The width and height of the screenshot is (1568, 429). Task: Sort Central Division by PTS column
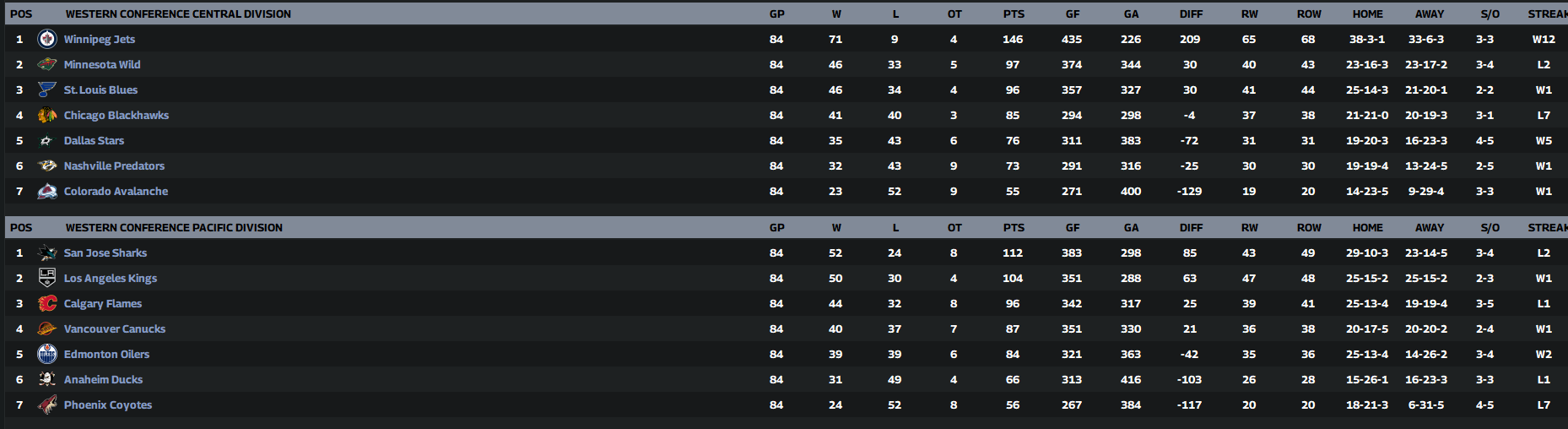(1014, 14)
